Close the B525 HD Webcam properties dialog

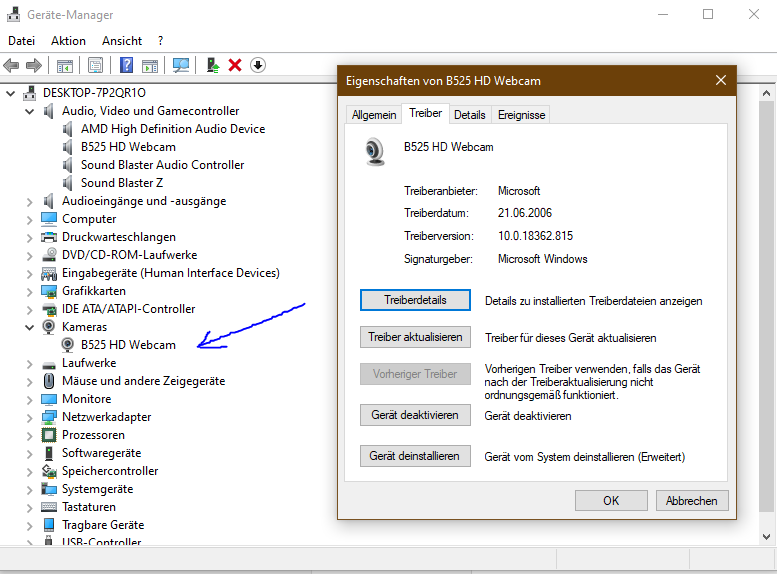pos(721,80)
